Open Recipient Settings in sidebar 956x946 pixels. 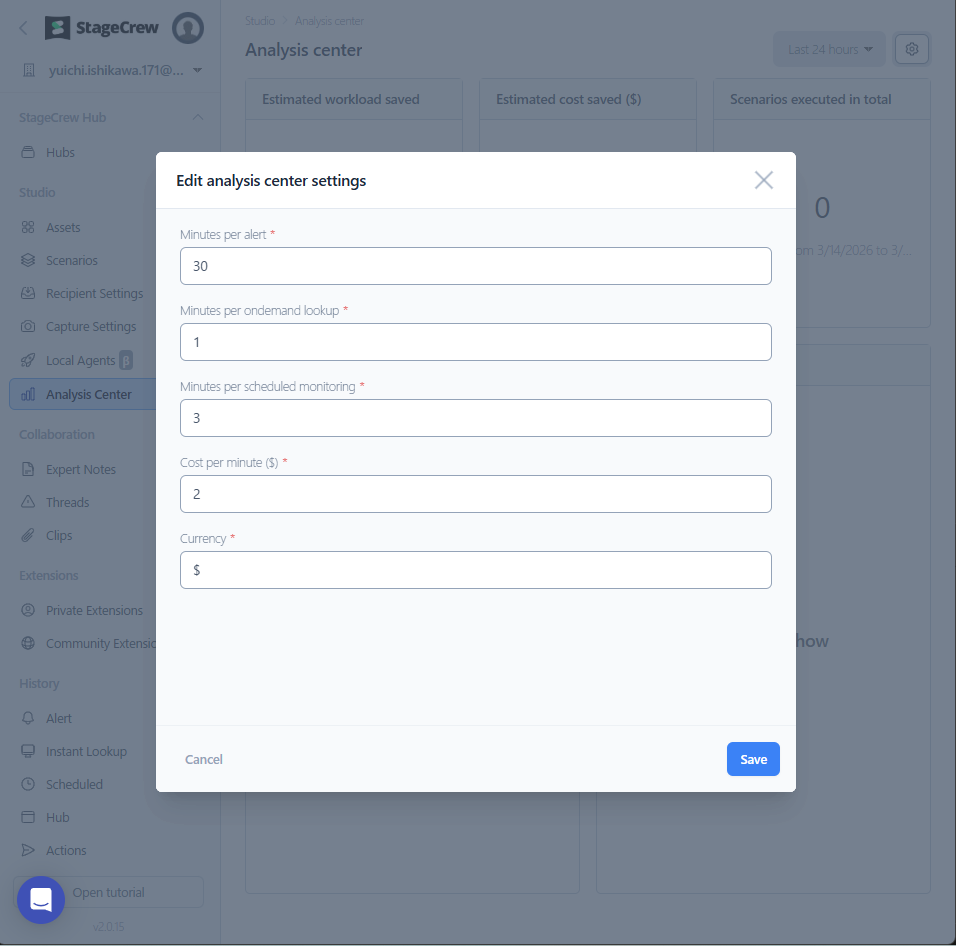pos(94,294)
